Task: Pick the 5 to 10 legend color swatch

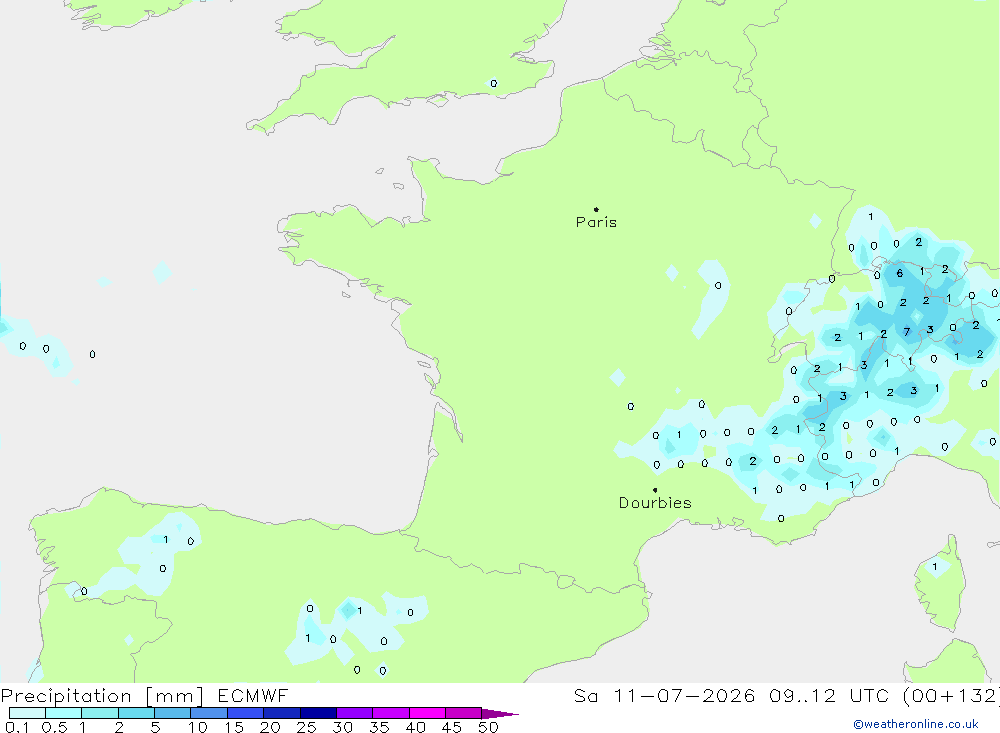Action: [x=172, y=713]
